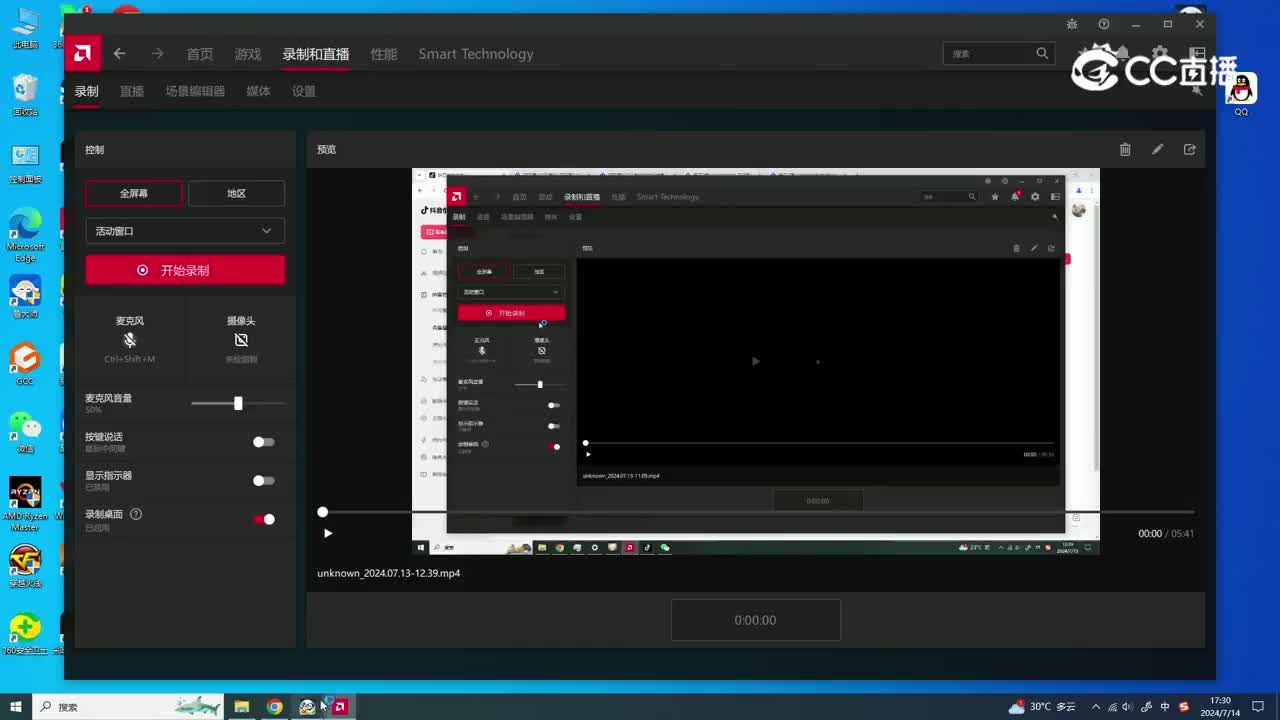1280x720 pixels.
Task: Open 360安全卫士 desktop icon
Action: click(25, 634)
